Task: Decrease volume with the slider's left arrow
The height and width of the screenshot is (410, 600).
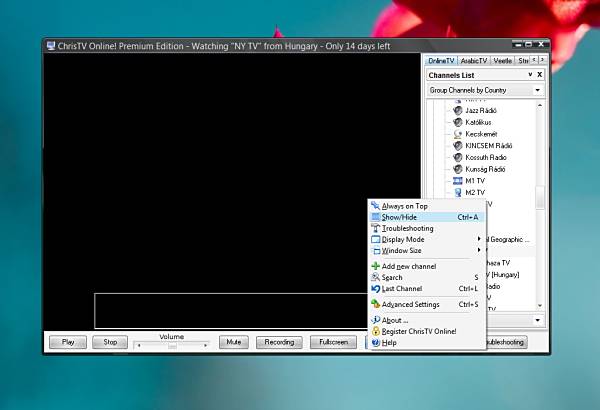Action: (139, 345)
